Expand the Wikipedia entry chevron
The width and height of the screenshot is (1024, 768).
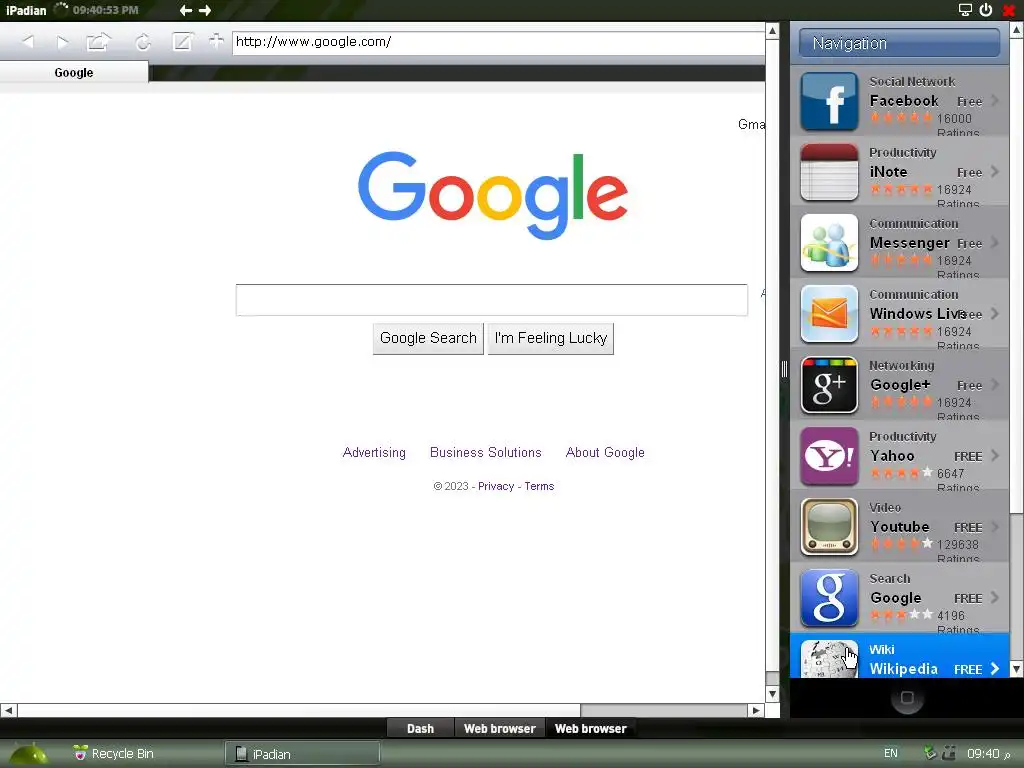[995, 669]
